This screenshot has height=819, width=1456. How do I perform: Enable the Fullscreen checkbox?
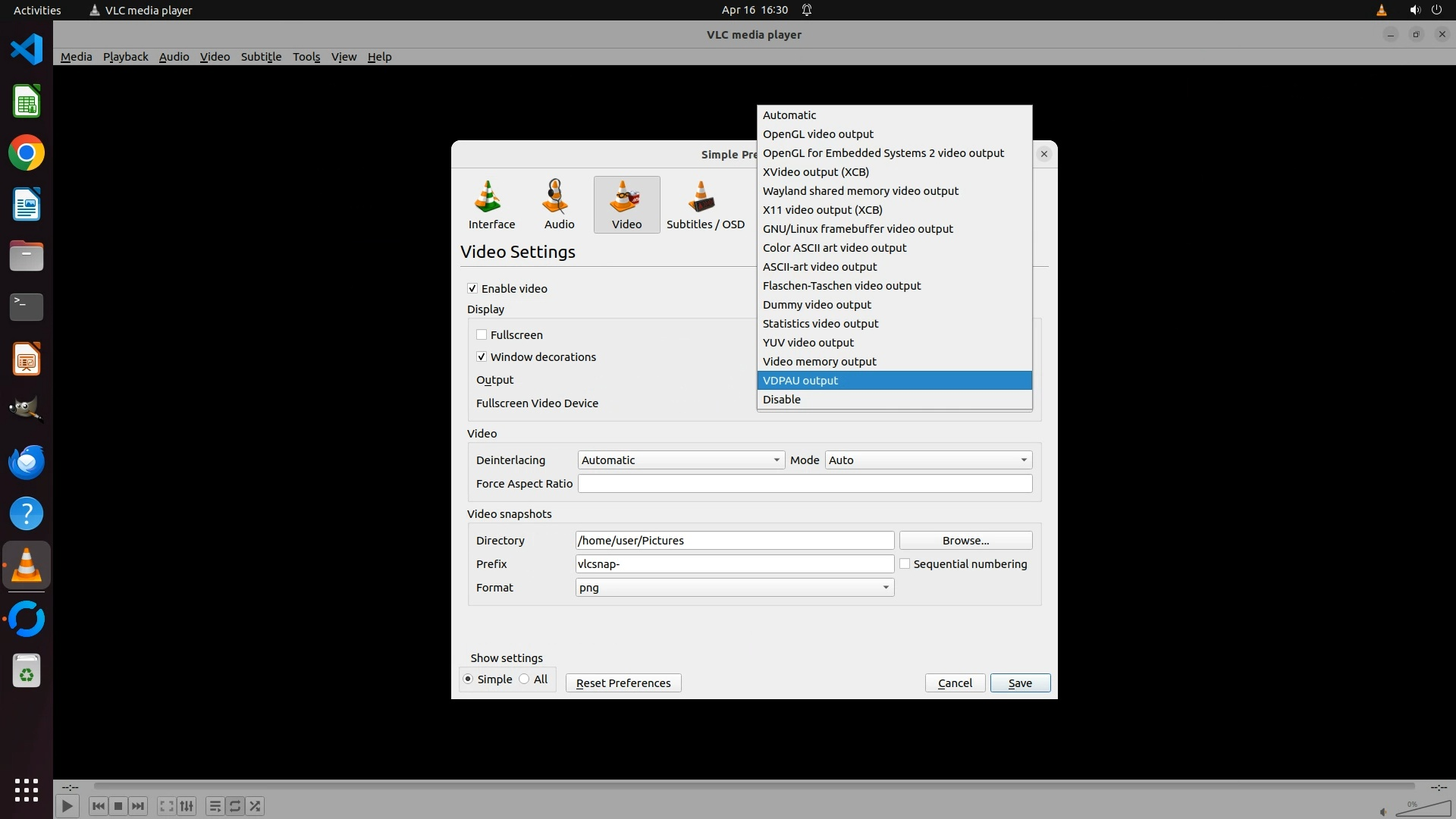pos(482,335)
